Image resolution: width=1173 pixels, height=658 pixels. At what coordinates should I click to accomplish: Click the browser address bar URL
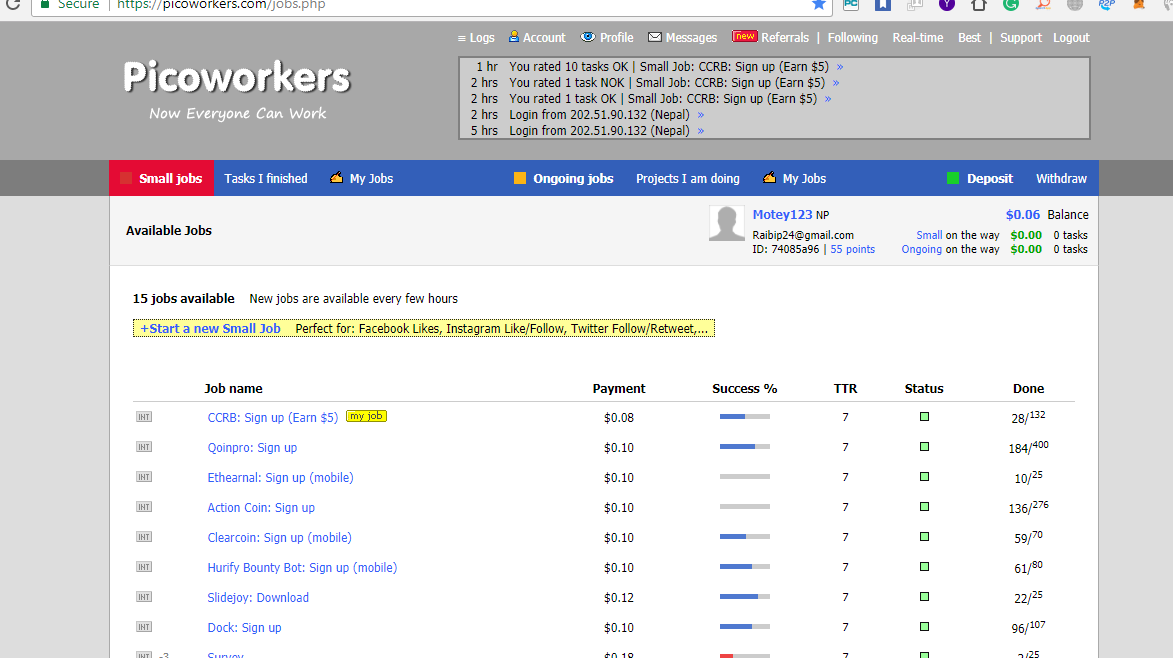point(221,4)
